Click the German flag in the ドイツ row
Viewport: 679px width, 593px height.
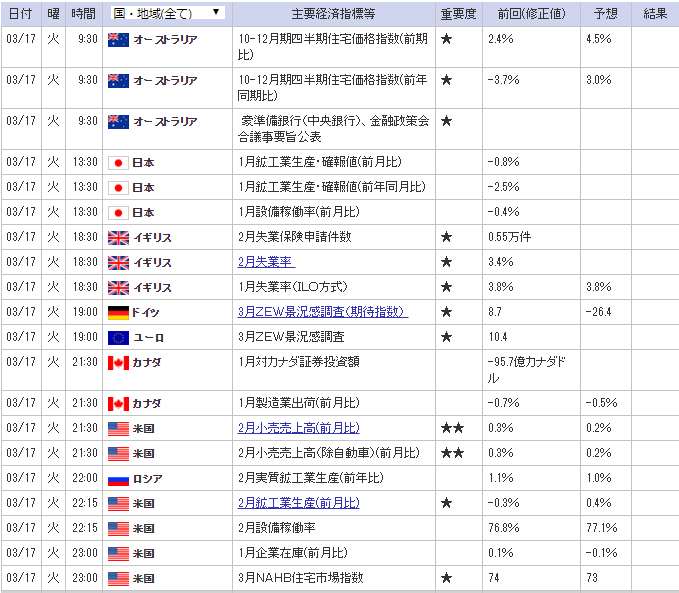pyautogui.click(x=118, y=313)
